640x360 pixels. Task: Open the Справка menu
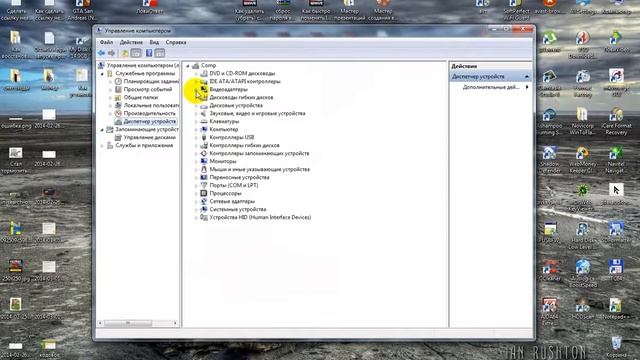coord(176,42)
